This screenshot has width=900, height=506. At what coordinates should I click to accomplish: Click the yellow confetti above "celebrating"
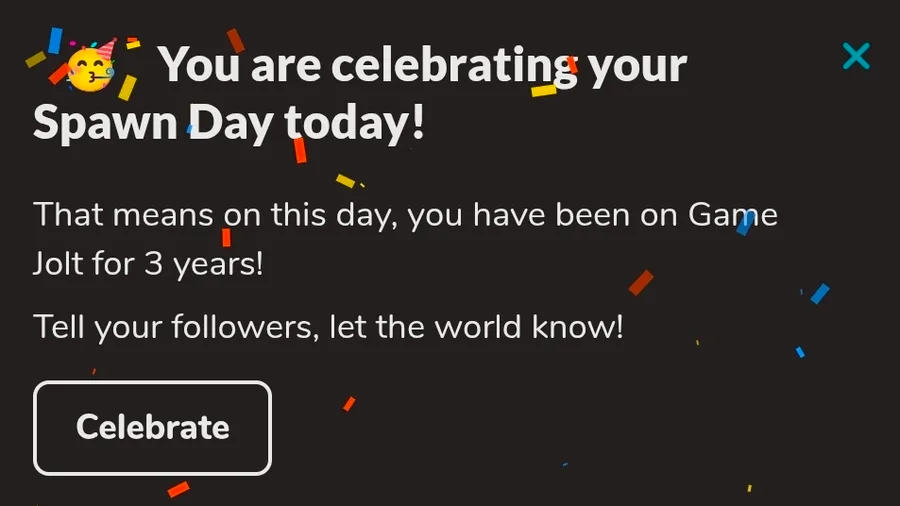tap(544, 90)
